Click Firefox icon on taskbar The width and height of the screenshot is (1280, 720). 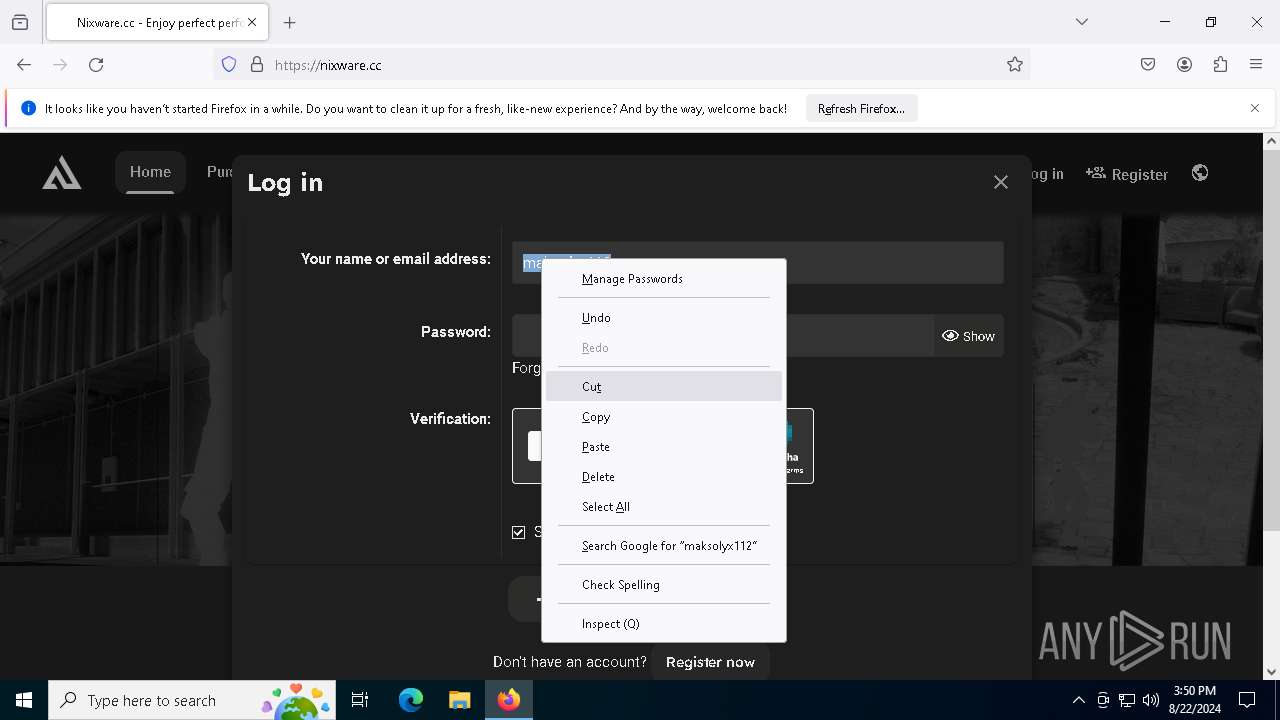point(509,700)
